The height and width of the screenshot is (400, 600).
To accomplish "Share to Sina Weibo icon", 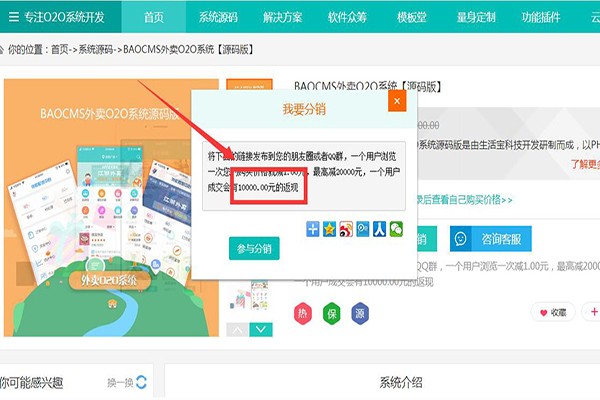I will point(346,229).
